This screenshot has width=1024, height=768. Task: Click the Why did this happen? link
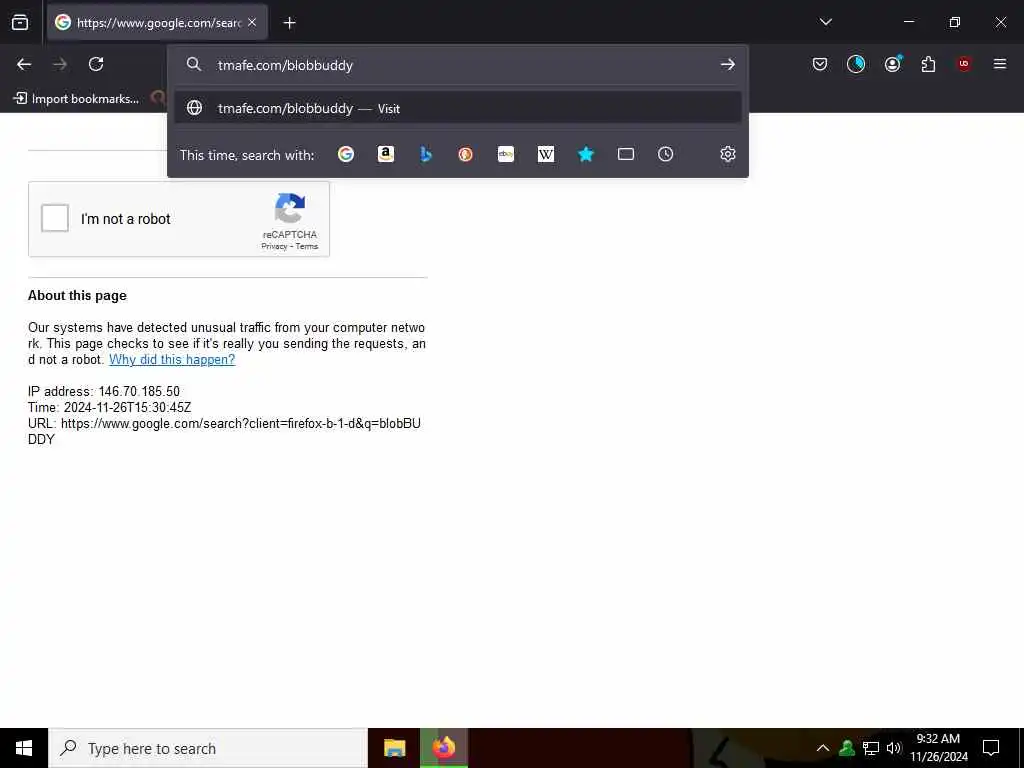172,359
